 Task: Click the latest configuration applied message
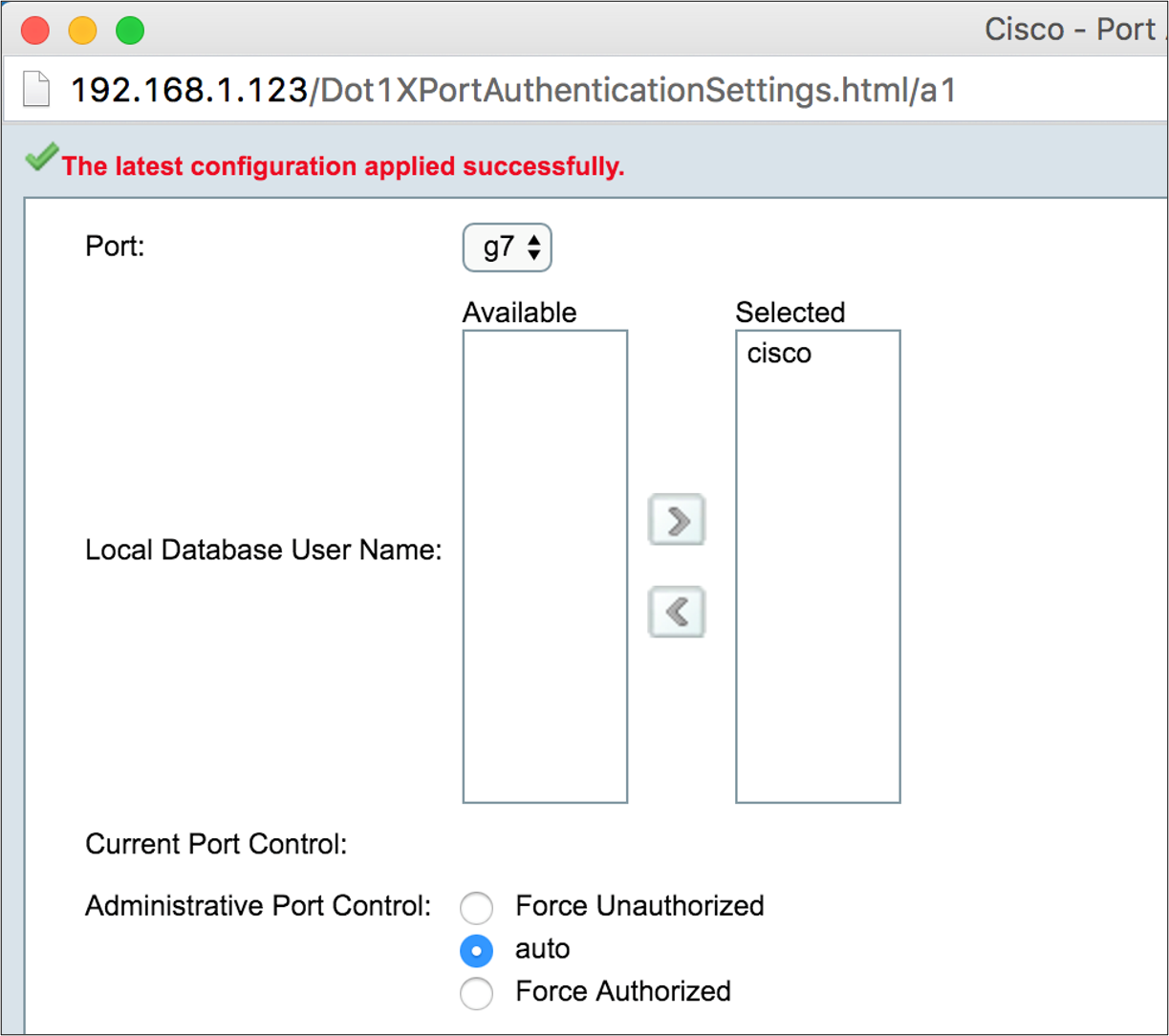pos(343,166)
